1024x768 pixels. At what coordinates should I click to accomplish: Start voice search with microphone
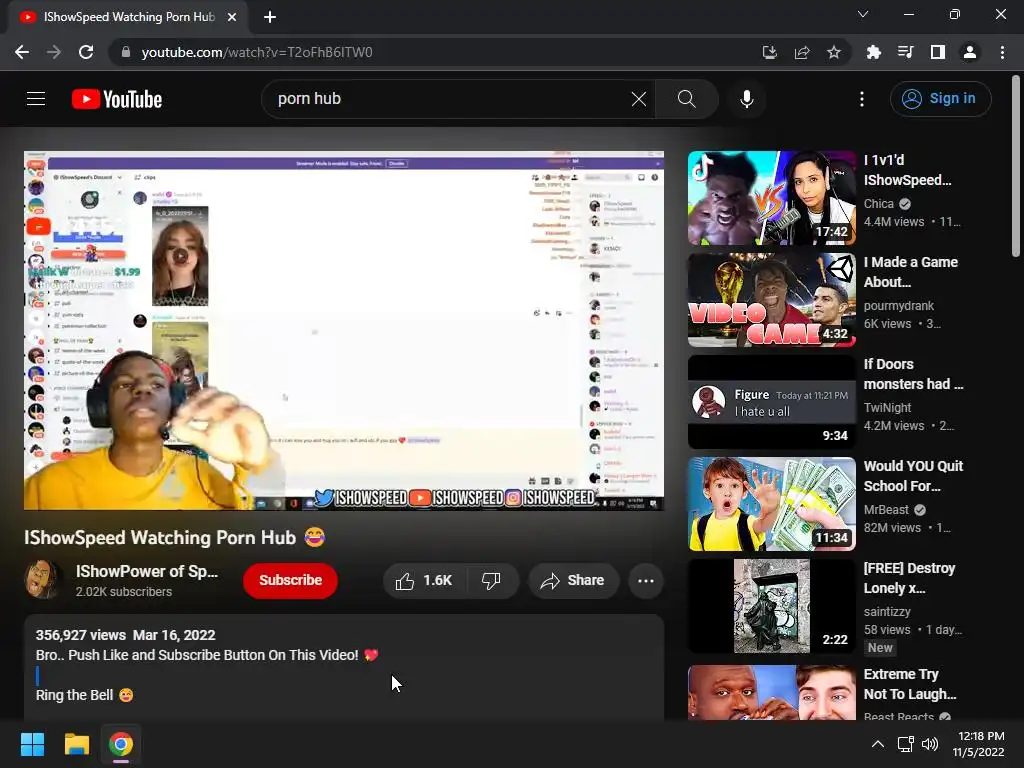tap(746, 99)
